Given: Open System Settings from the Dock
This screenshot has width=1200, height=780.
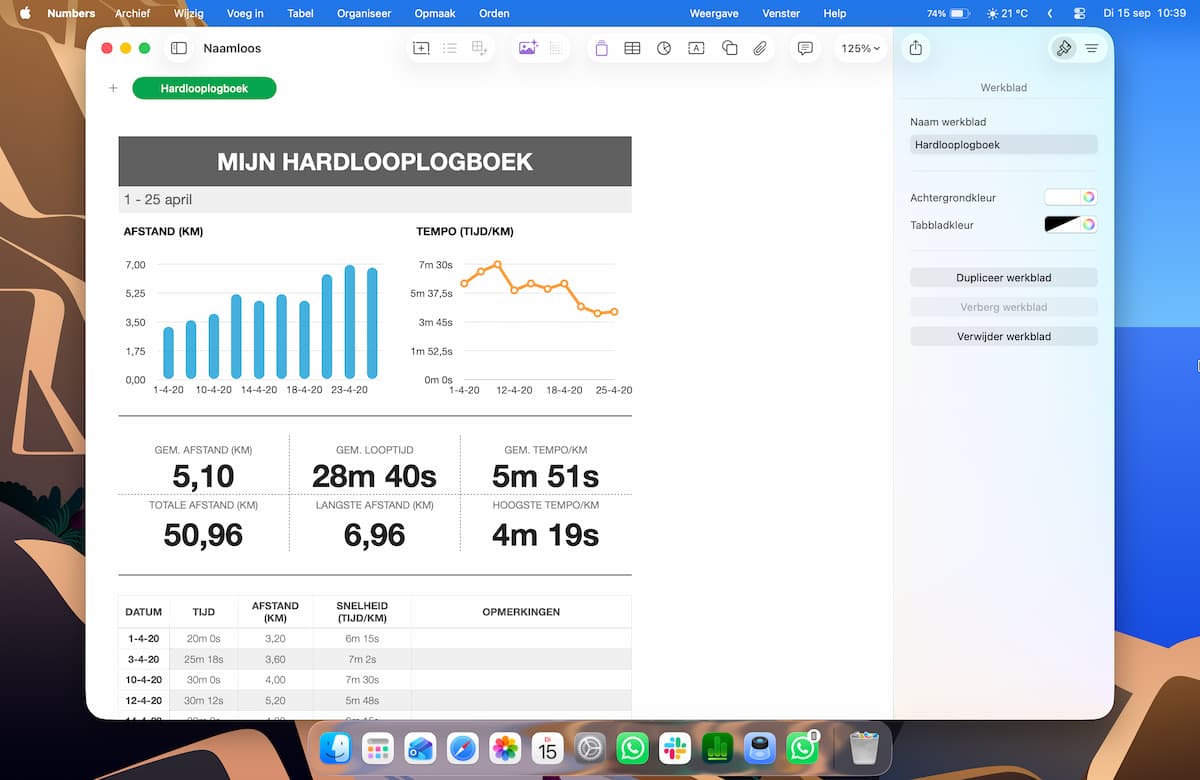Looking at the screenshot, I should coord(590,748).
